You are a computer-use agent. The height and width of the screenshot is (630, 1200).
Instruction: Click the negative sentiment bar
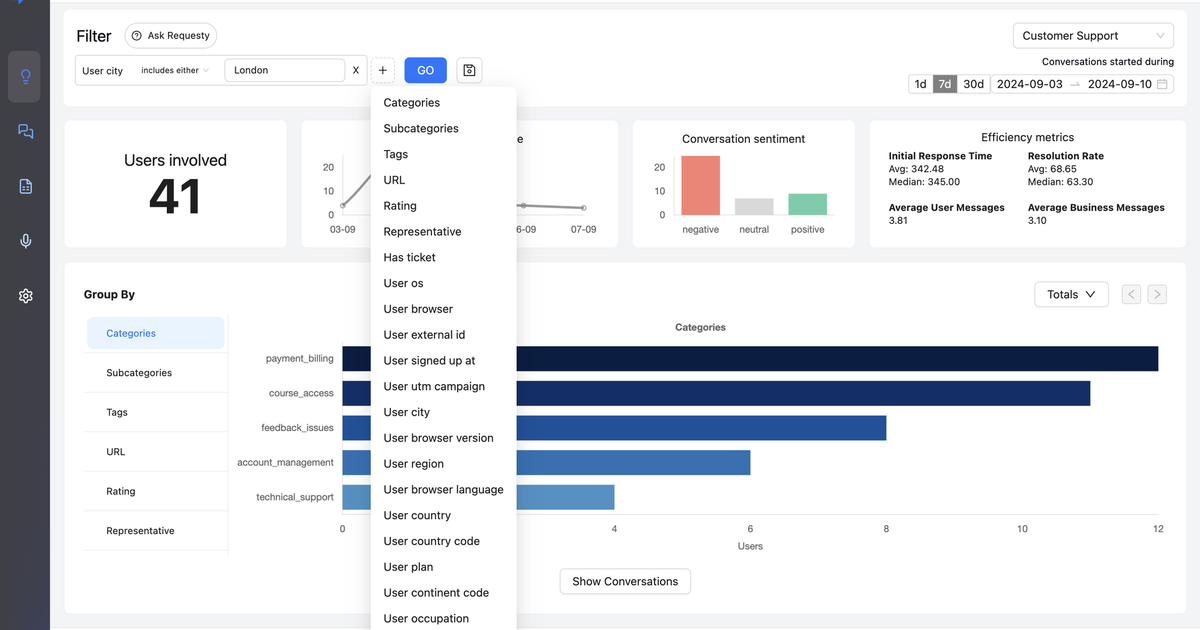[701, 185]
